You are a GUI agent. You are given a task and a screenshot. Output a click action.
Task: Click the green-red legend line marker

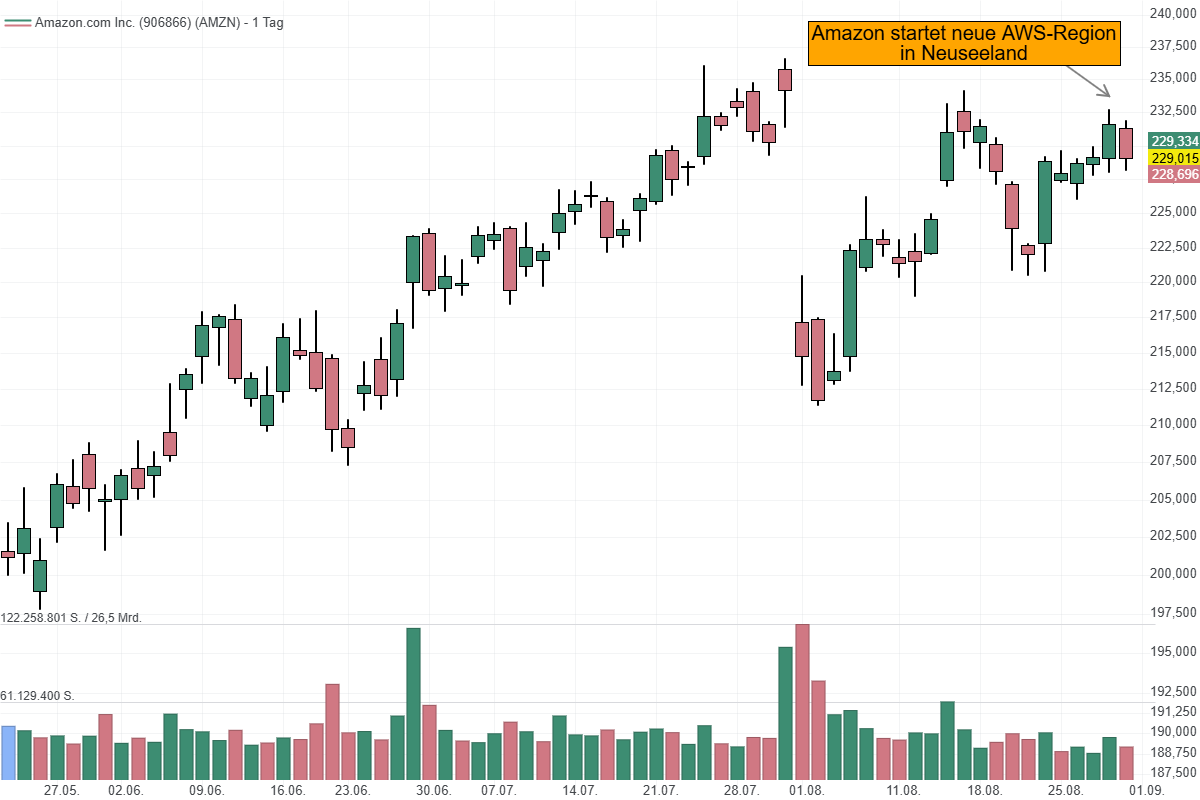[x=17, y=23]
